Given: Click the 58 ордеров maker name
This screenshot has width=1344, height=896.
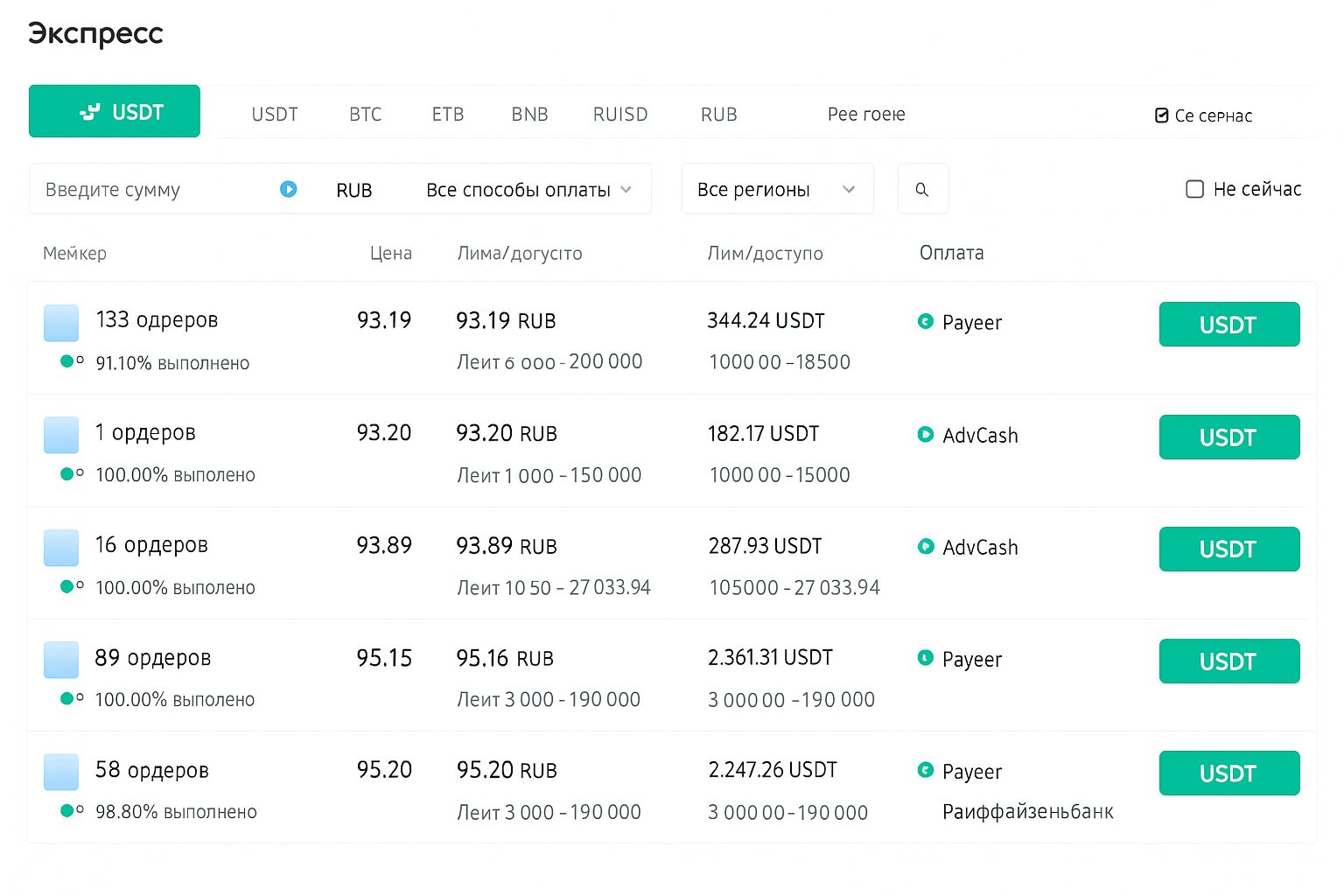Looking at the screenshot, I should [152, 770].
